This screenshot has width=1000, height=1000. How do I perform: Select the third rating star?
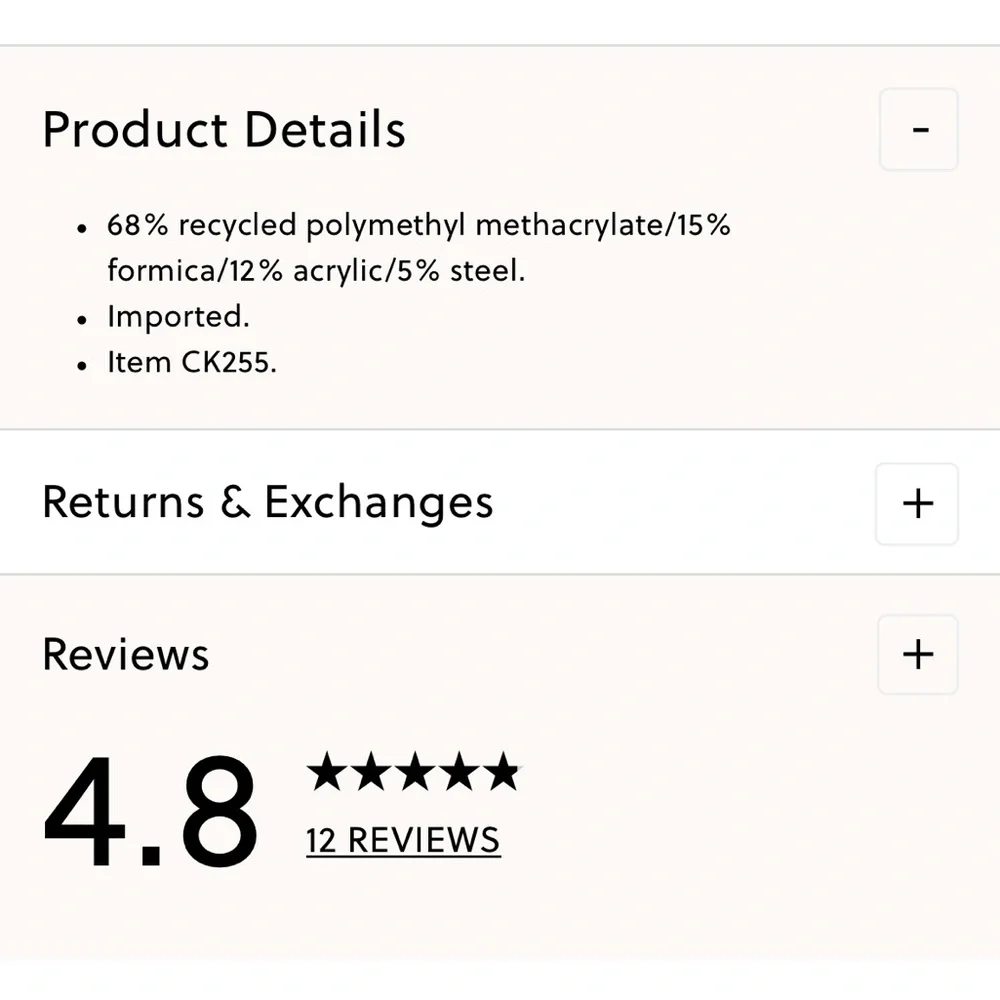[x=415, y=771]
